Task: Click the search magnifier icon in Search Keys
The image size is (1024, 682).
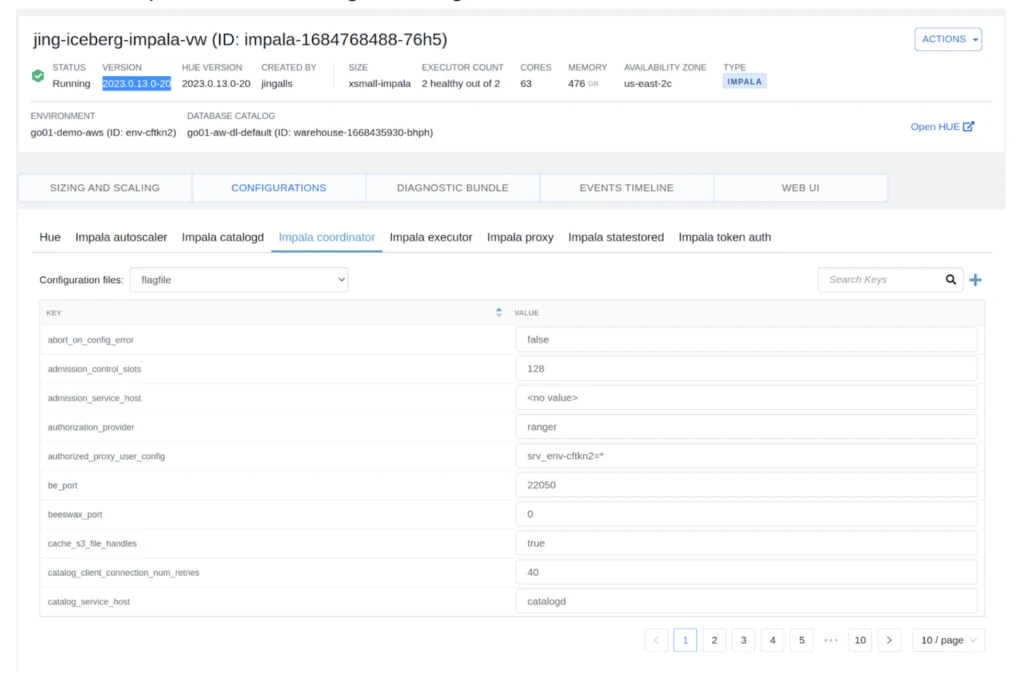Action: 950,280
